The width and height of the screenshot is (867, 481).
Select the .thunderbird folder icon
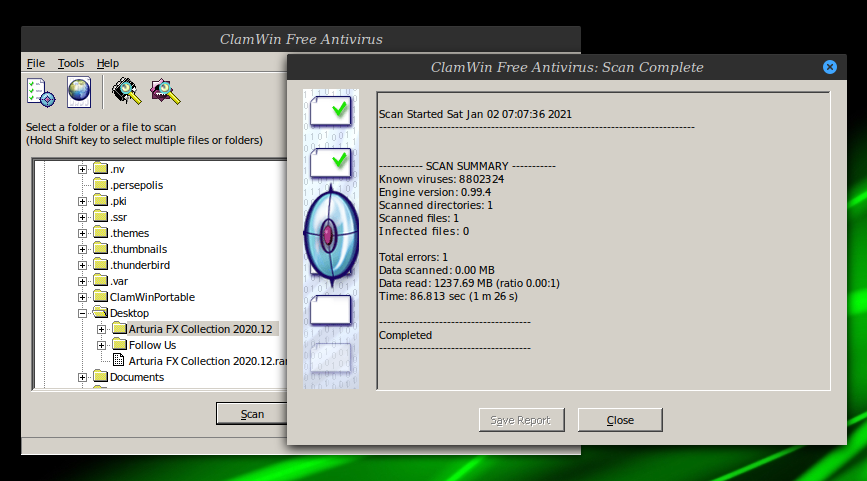[x=100, y=264]
